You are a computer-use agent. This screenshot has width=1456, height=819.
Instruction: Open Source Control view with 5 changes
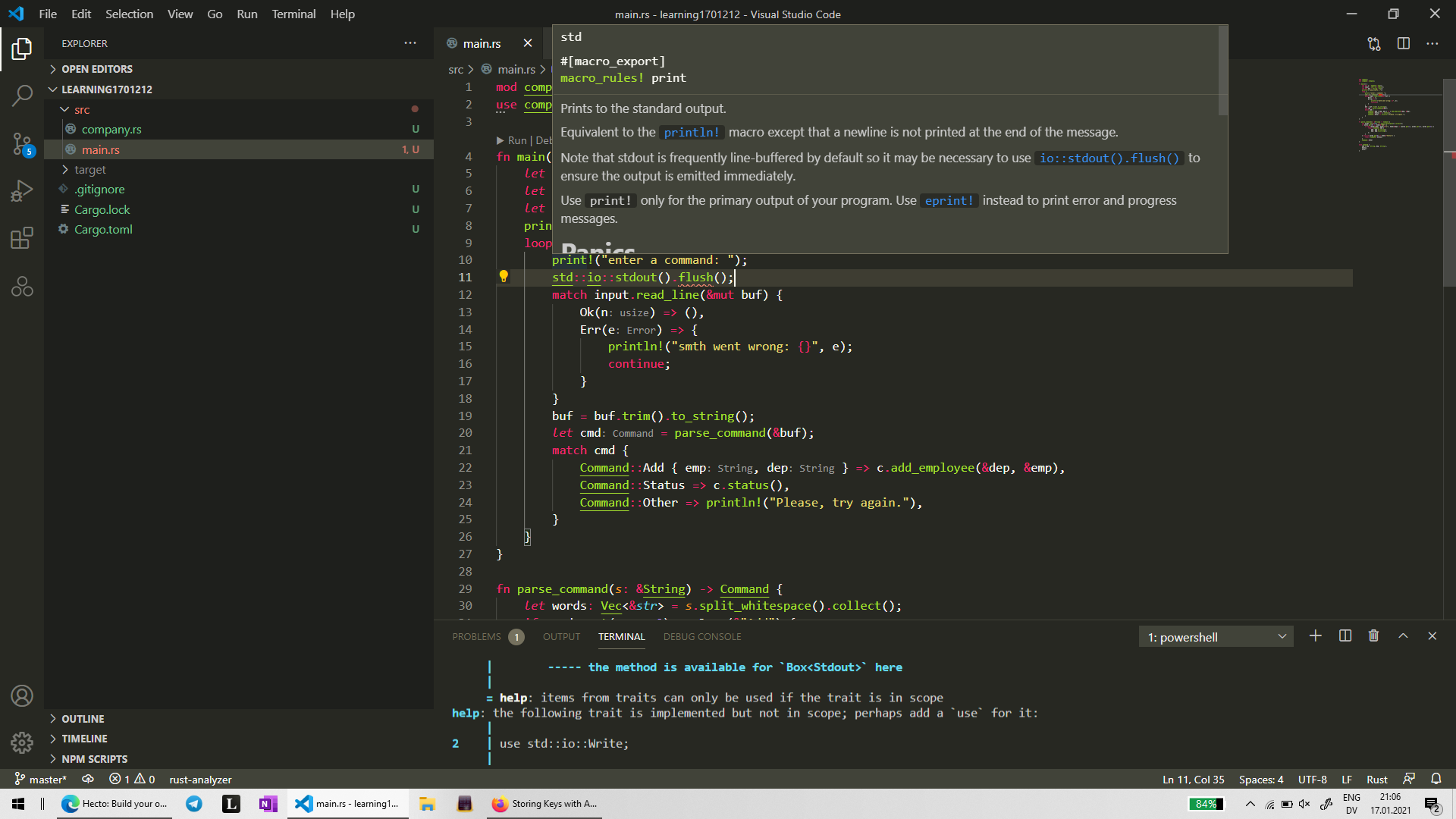[22, 143]
